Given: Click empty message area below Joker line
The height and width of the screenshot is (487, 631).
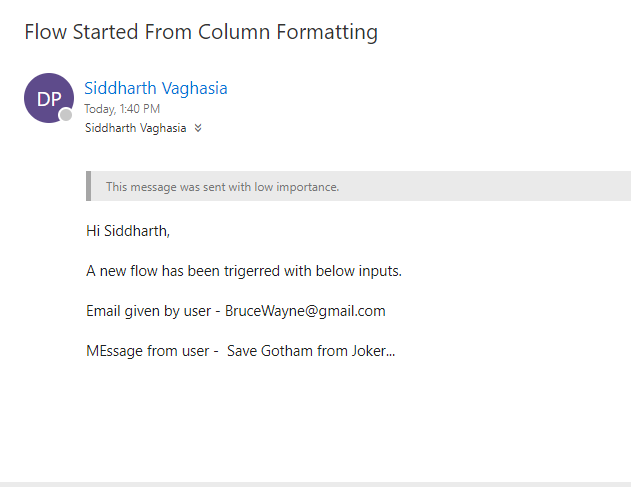Looking at the screenshot, I should (x=300, y=420).
